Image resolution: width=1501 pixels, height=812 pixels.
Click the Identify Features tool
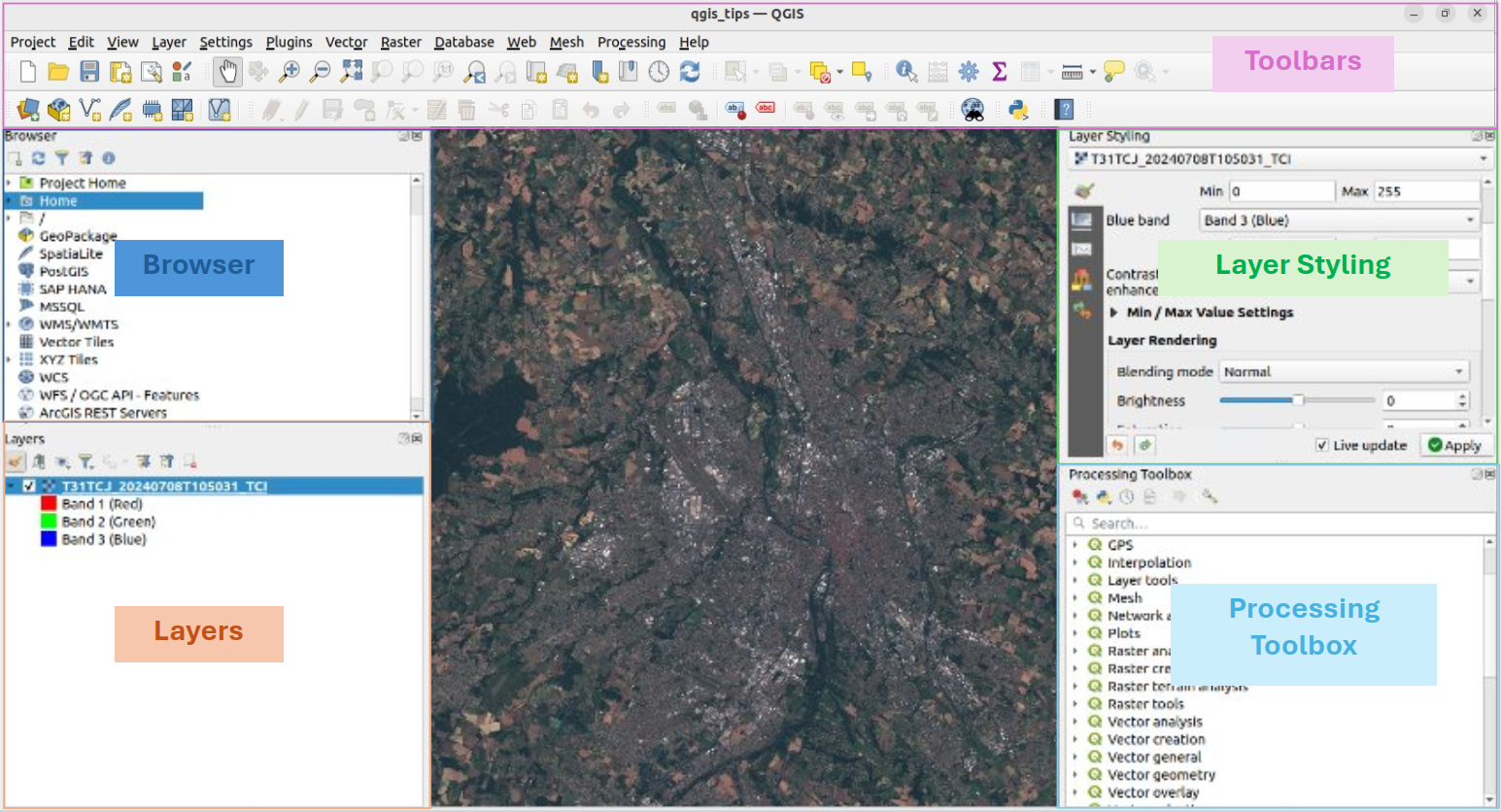coord(905,71)
